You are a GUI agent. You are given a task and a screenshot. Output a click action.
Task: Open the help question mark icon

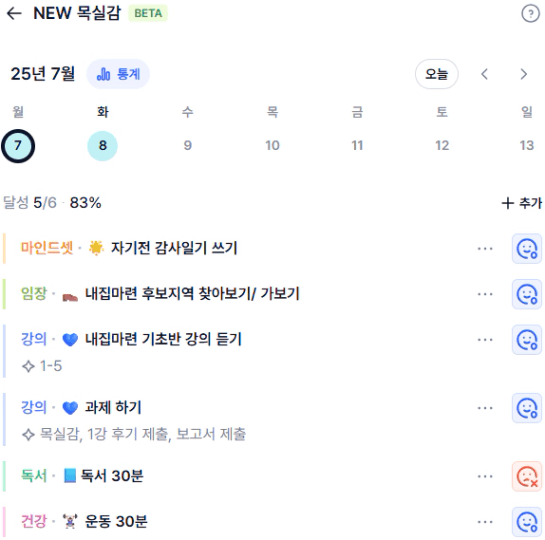(x=530, y=14)
